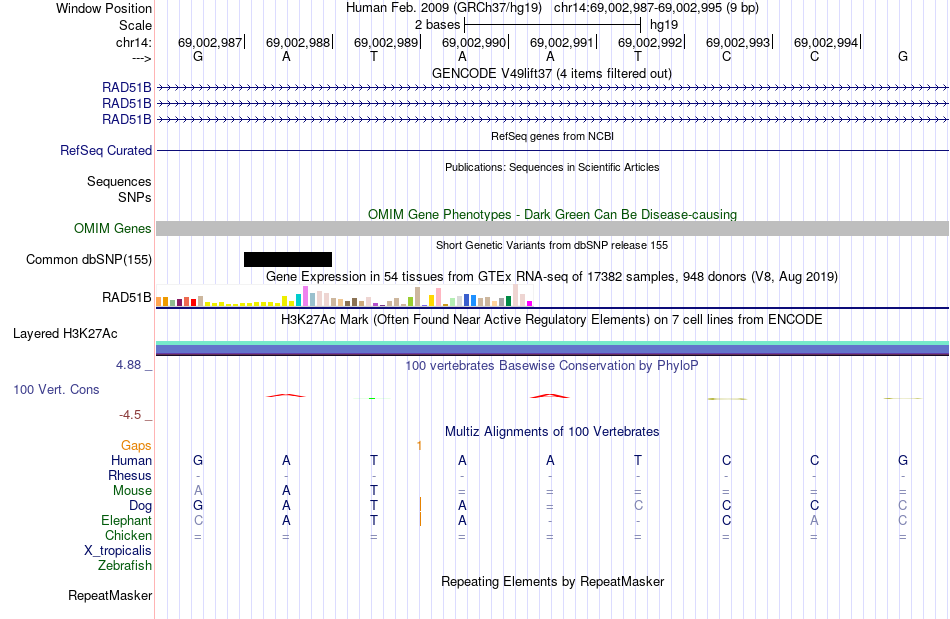
Task: Click the Human Feb. 2009 (GRCh37/hg19) assembly text
Action: coord(445,8)
